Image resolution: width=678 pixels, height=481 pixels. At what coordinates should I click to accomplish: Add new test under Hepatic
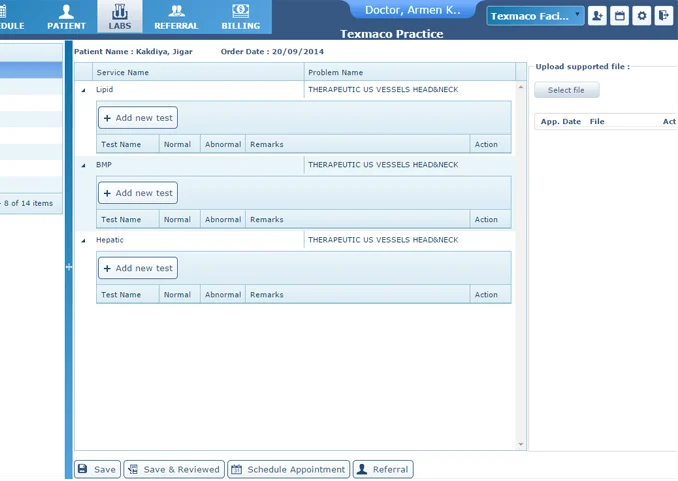138,268
